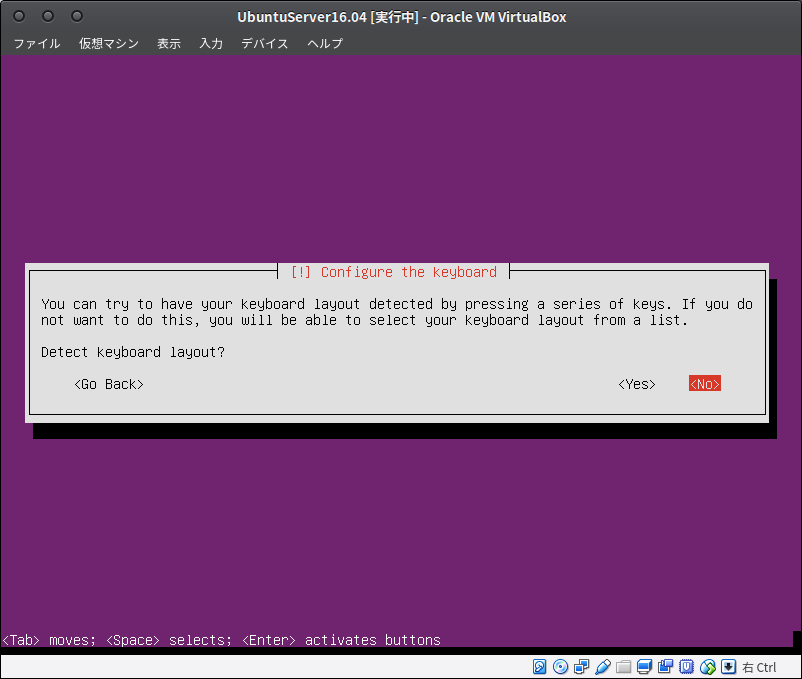
Task: Click the USB devices icon
Action: click(x=603, y=667)
